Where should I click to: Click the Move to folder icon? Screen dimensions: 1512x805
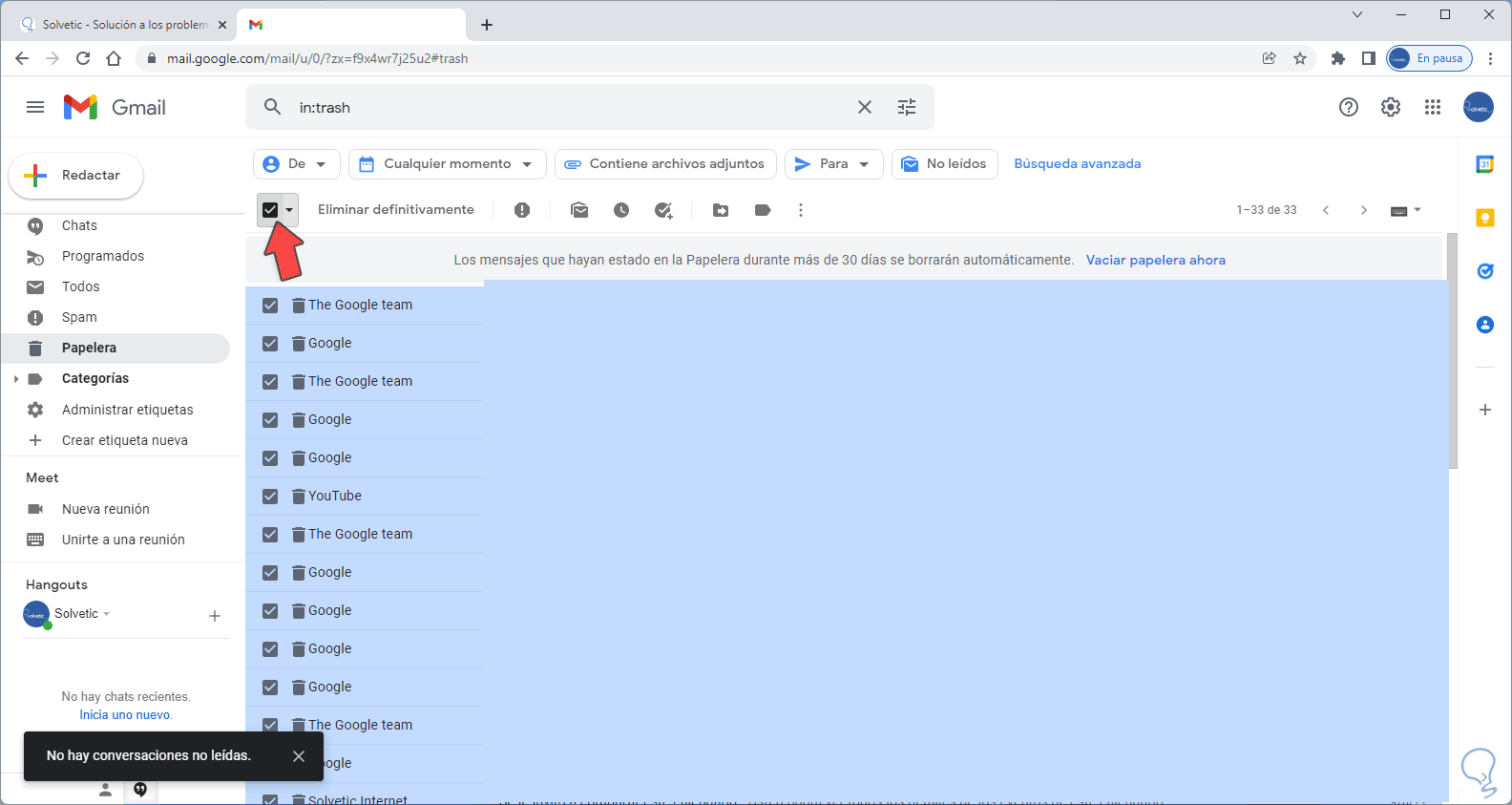pos(721,210)
